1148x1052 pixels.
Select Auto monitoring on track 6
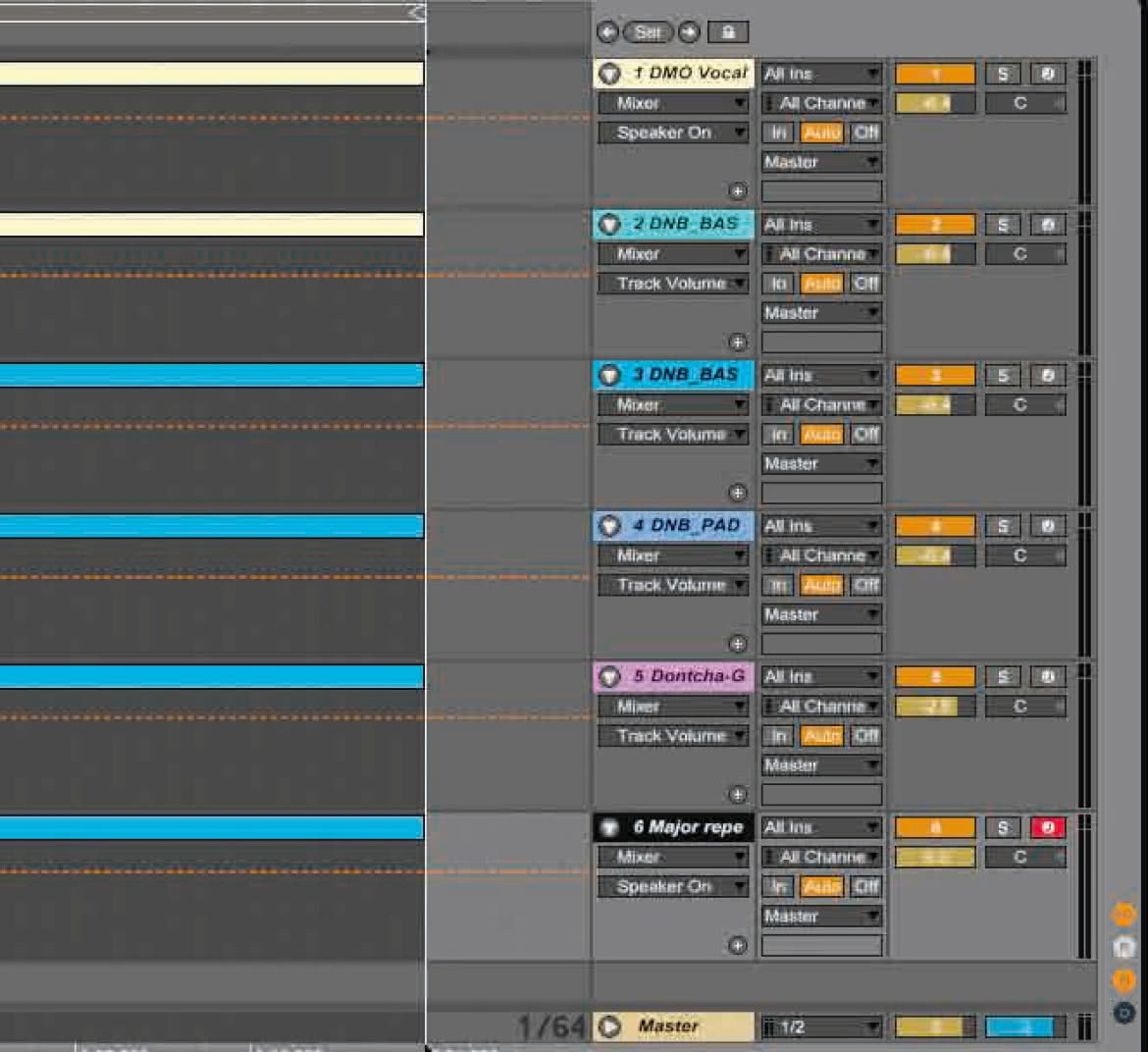pyautogui.click(x=821, y=886)
